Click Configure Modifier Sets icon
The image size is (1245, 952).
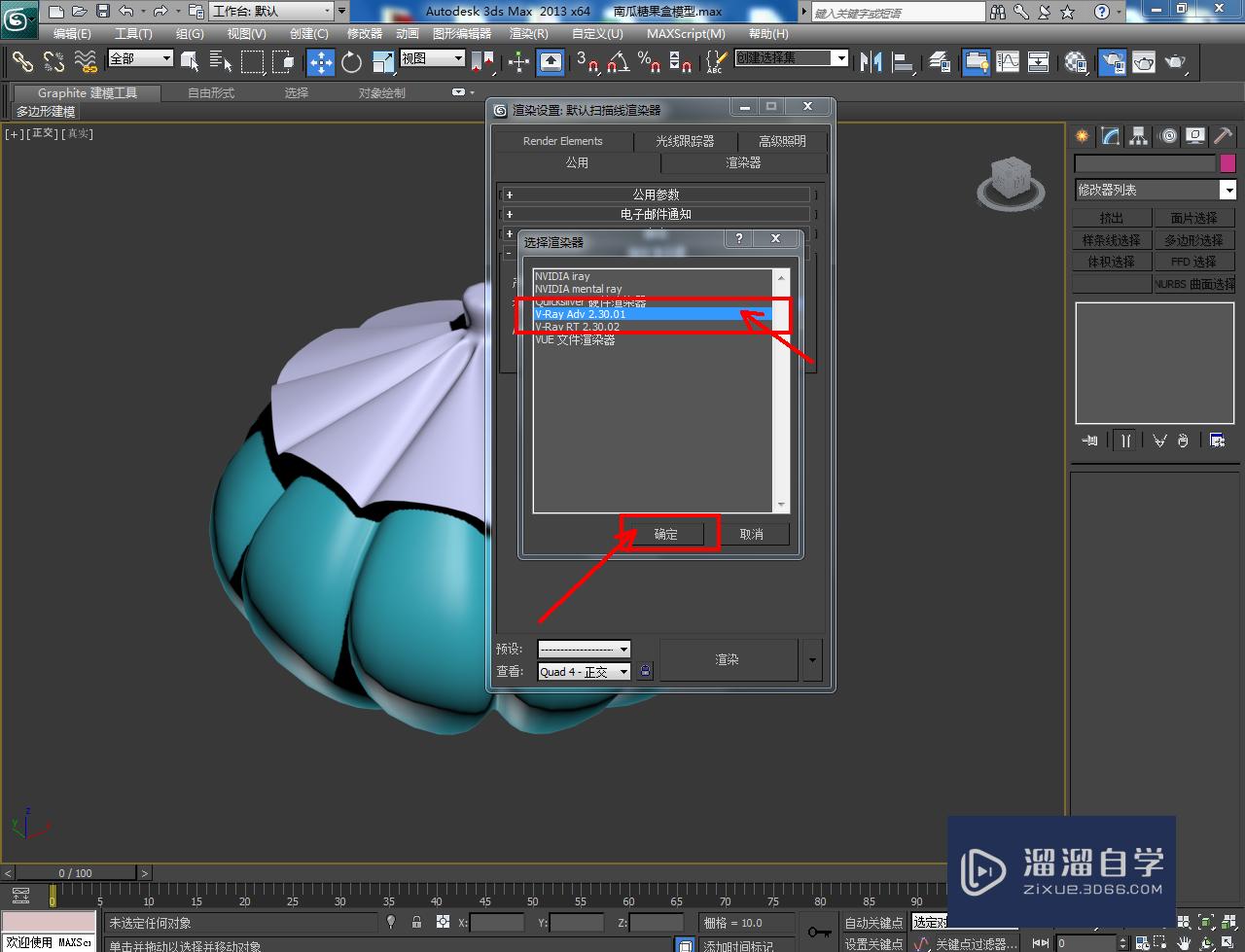[1217, 441]
